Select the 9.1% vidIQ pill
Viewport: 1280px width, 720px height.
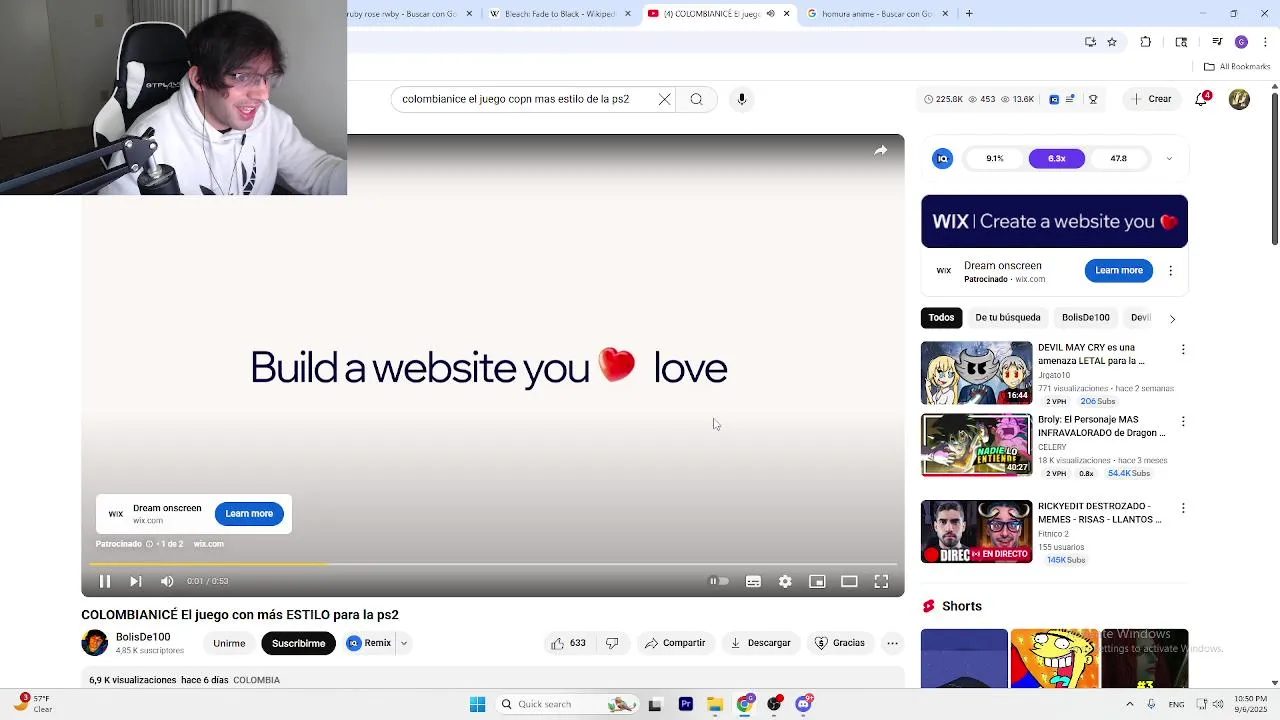(995, 158)
